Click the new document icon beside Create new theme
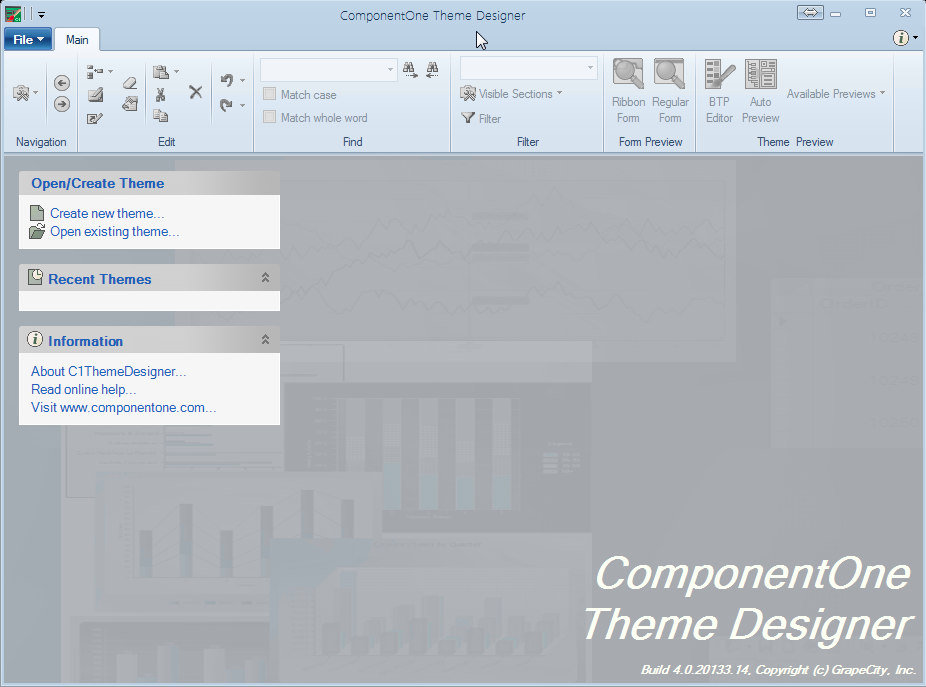The height and width of the screenshot is (687, 926). coord(37,213)
